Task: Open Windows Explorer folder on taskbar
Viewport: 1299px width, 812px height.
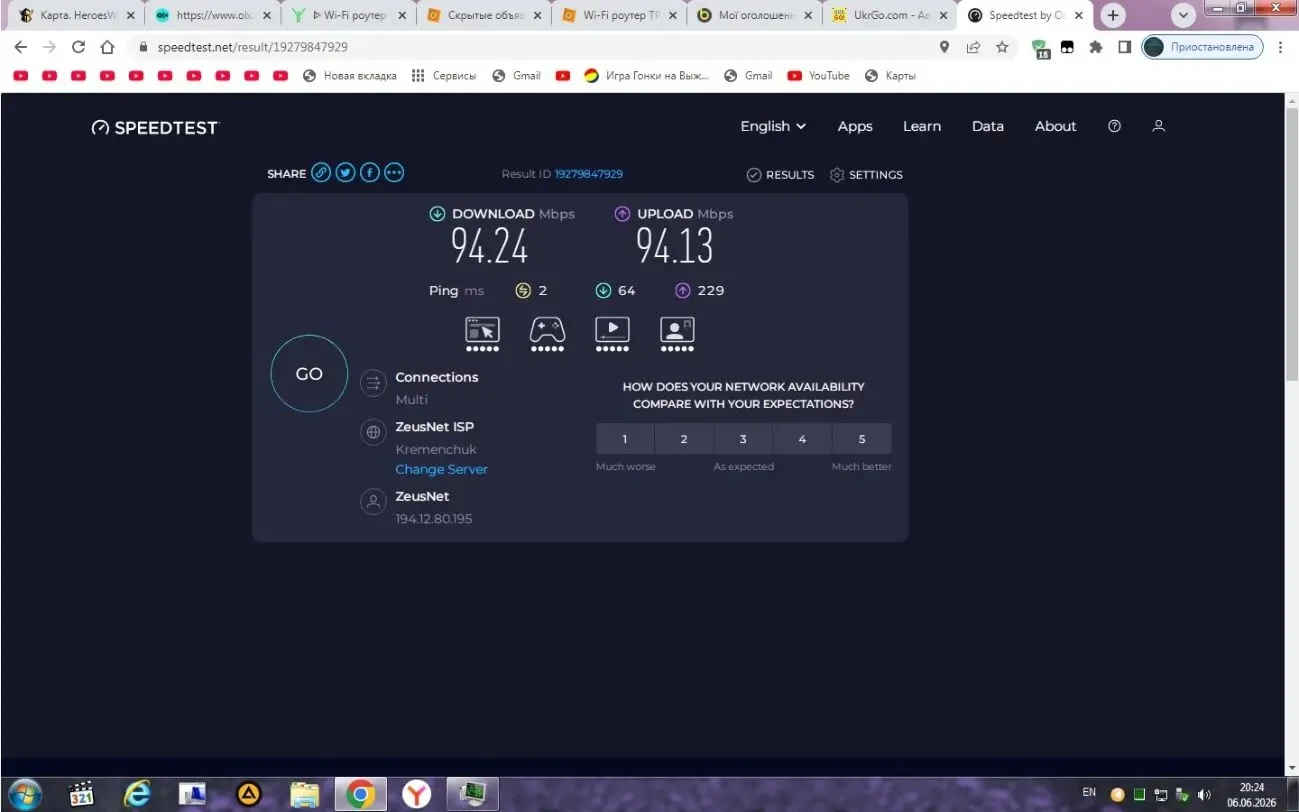Action: (304, 794)
